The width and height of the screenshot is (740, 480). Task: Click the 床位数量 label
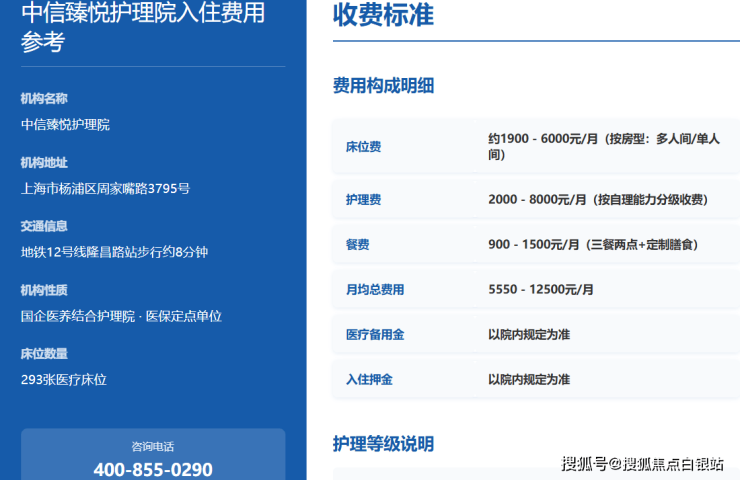click(x=44, y=354)
